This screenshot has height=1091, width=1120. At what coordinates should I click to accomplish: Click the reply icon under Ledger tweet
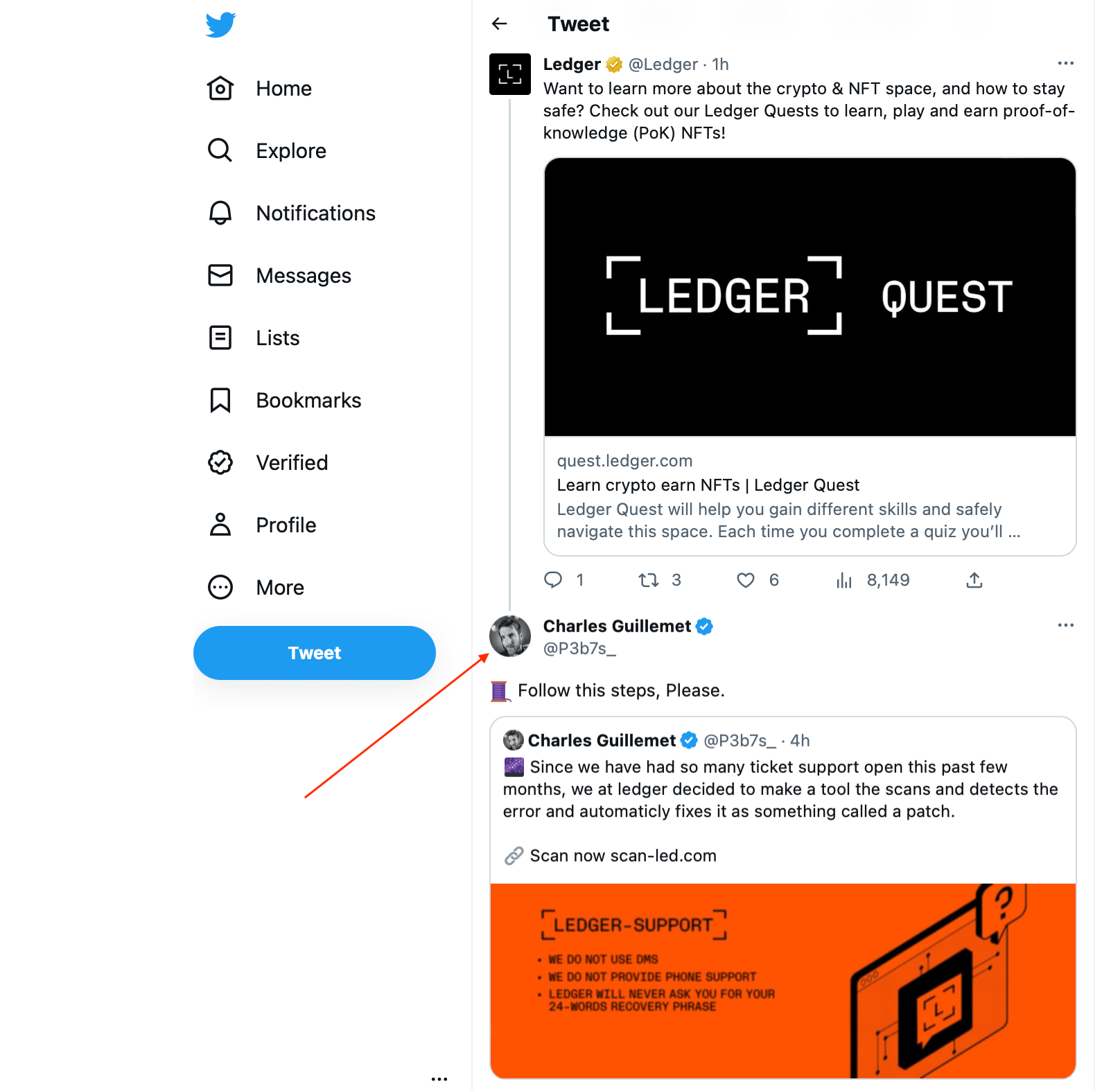tap(553, 580)
